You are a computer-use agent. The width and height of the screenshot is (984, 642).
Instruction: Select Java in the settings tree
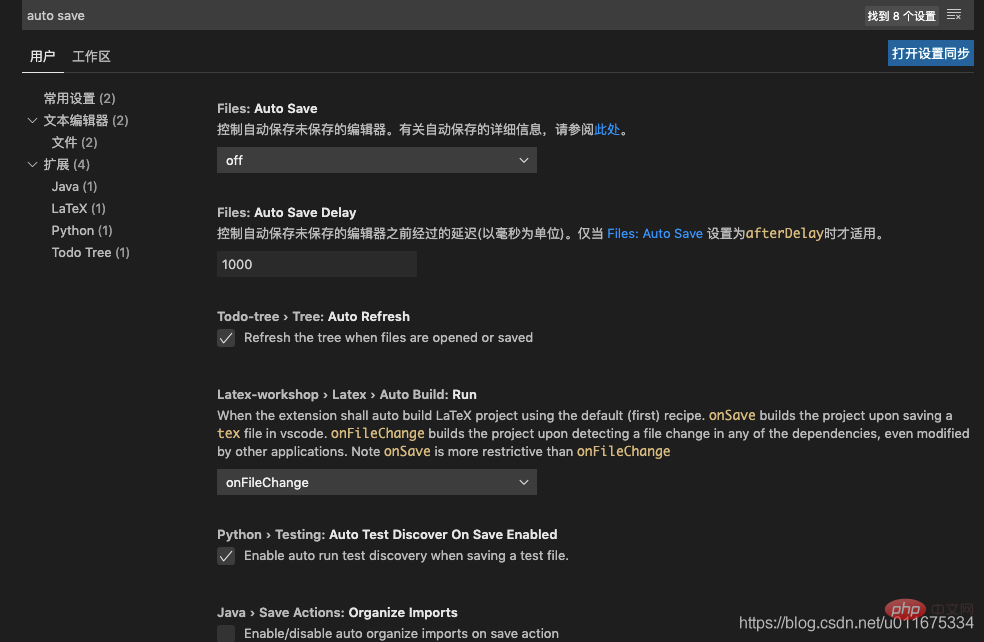(x=73, y=186)
